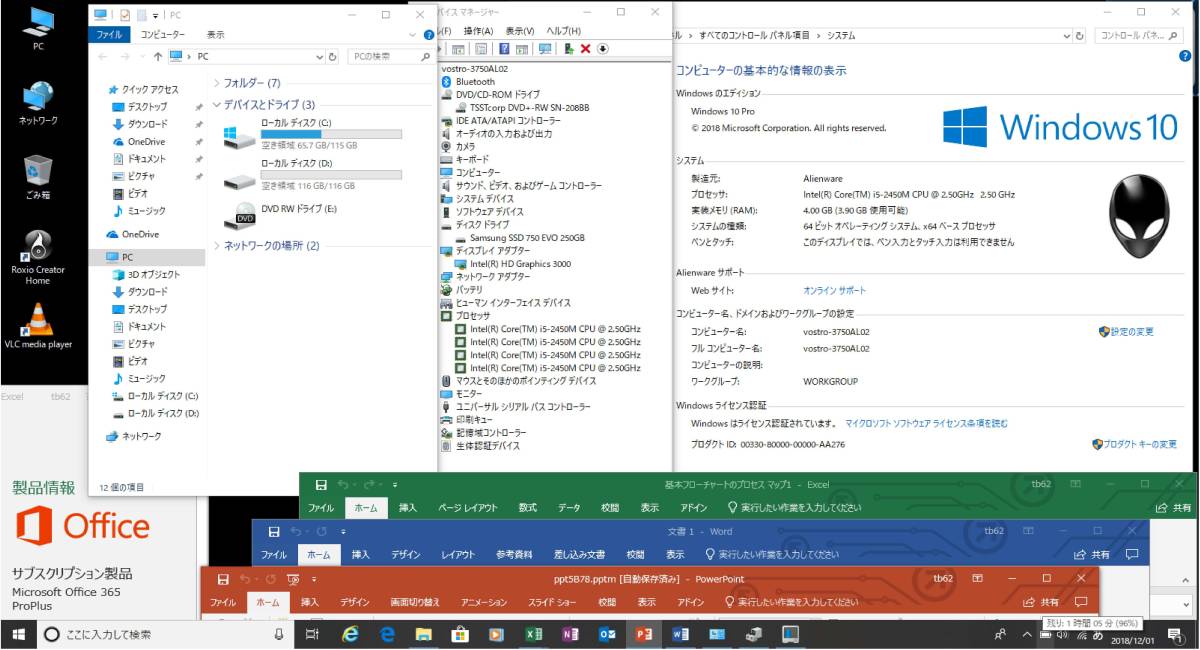Select the Bluetooth device category
Image resolution: width=1200 pixels, height=650 pixels.
(475, 82)
